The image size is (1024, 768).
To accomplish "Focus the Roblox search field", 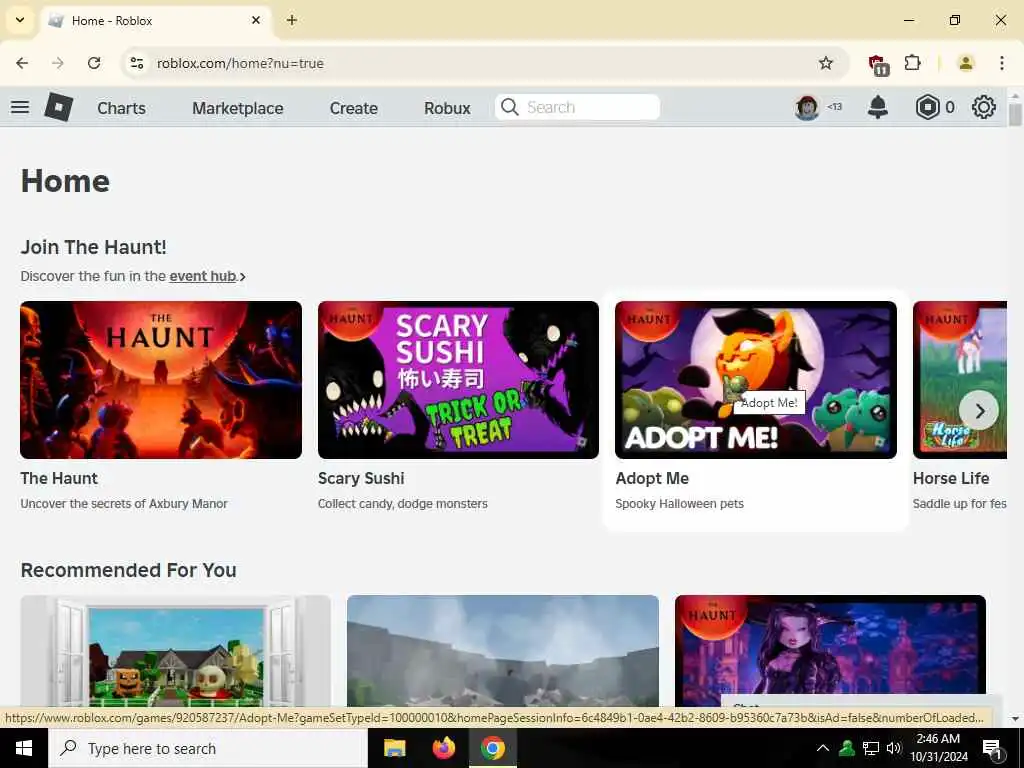I will 578,107.
